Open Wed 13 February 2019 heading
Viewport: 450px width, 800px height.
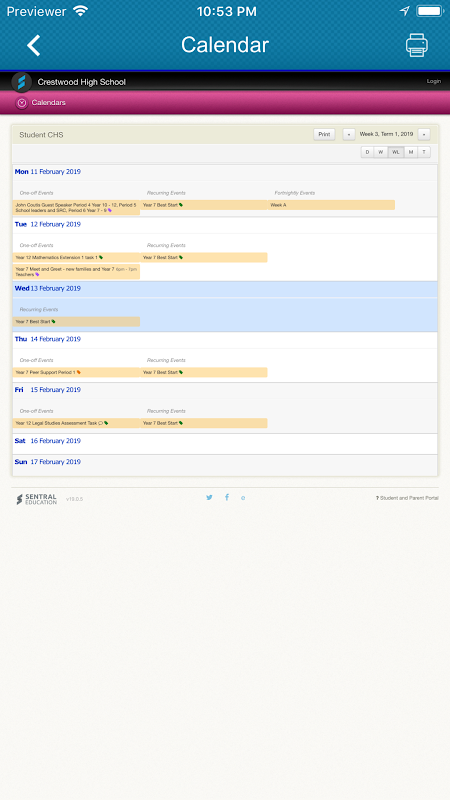47,289
